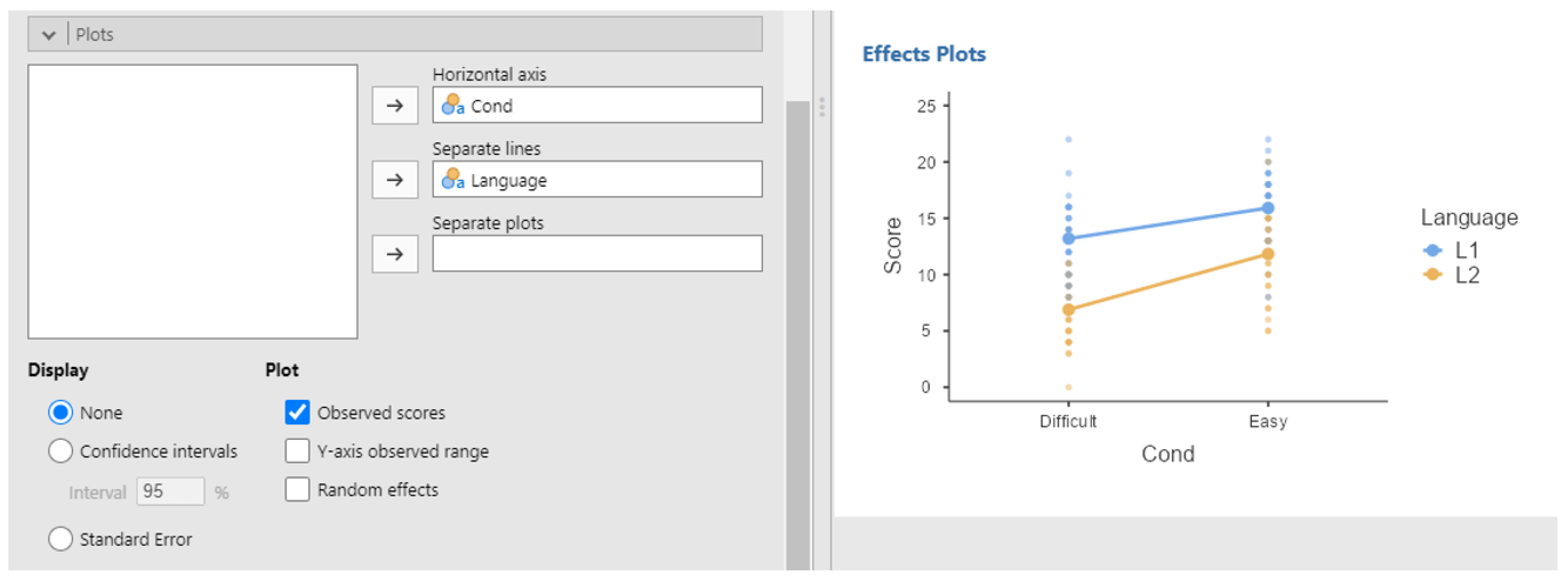
Task: Click arrow button for Separate plots
Action: coord(394,254)
